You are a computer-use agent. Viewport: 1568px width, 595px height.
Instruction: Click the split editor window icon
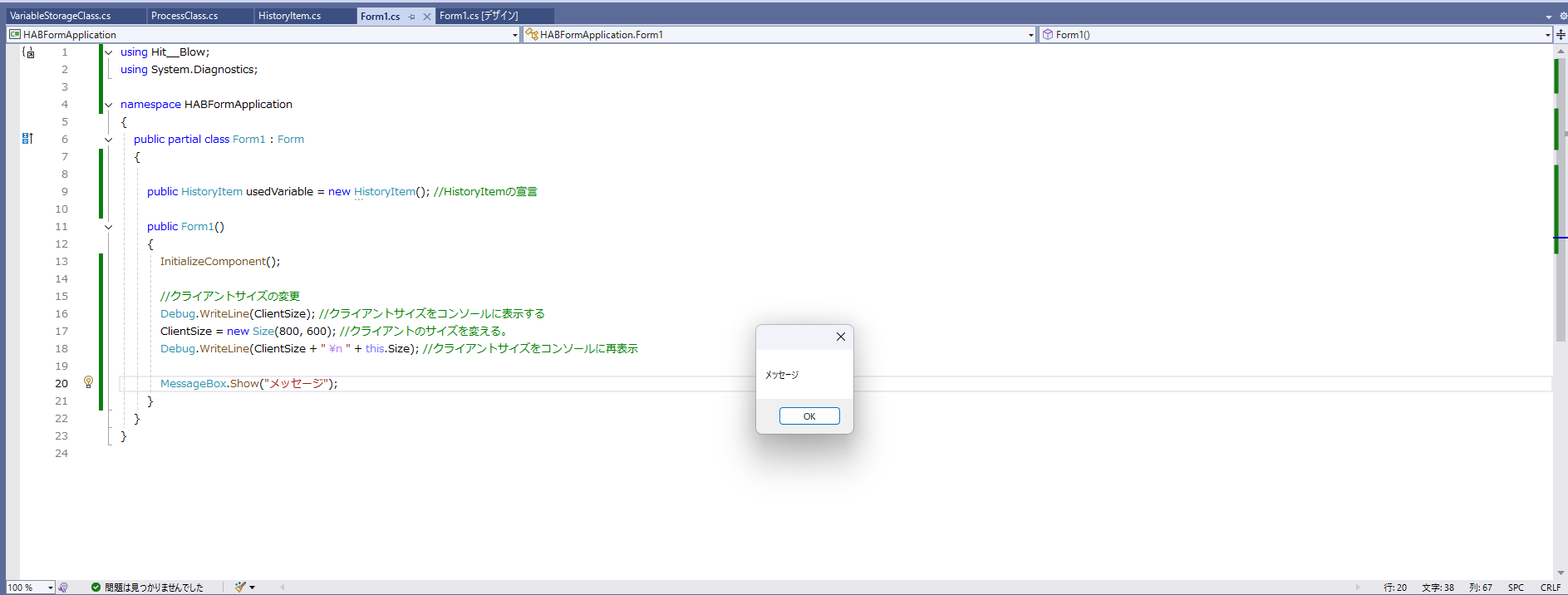[x=1561, y=35]
